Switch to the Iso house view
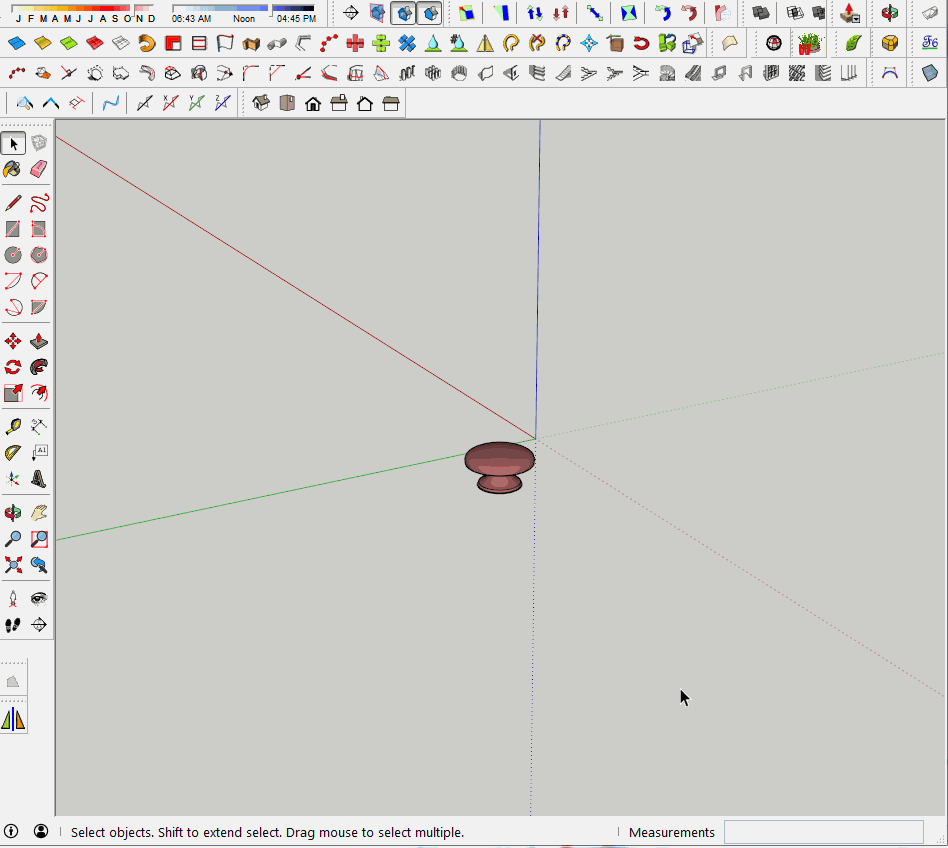 tap(261, 102)
